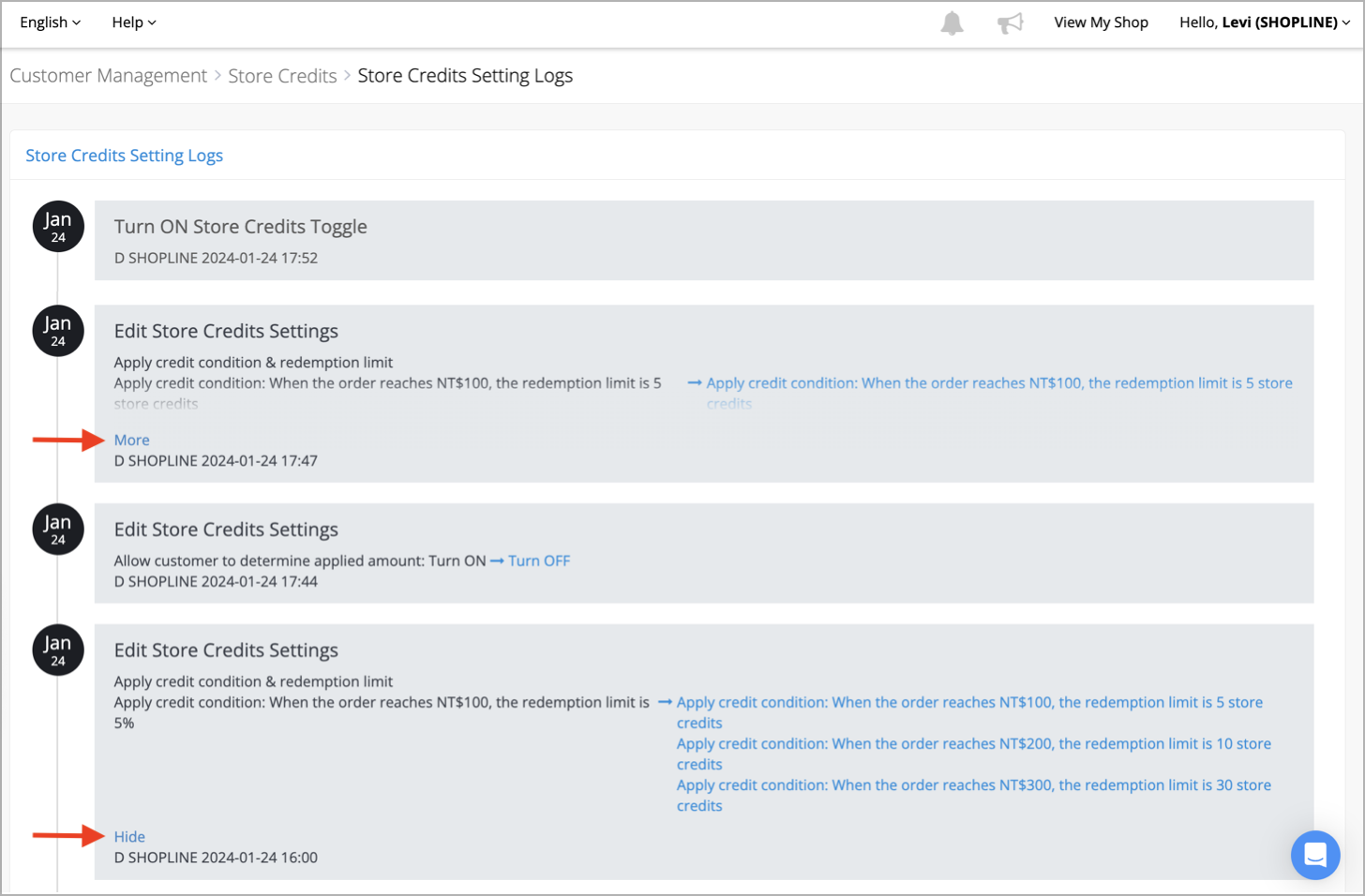Click the announcements megaphone icon

[x=1010, y=22]
